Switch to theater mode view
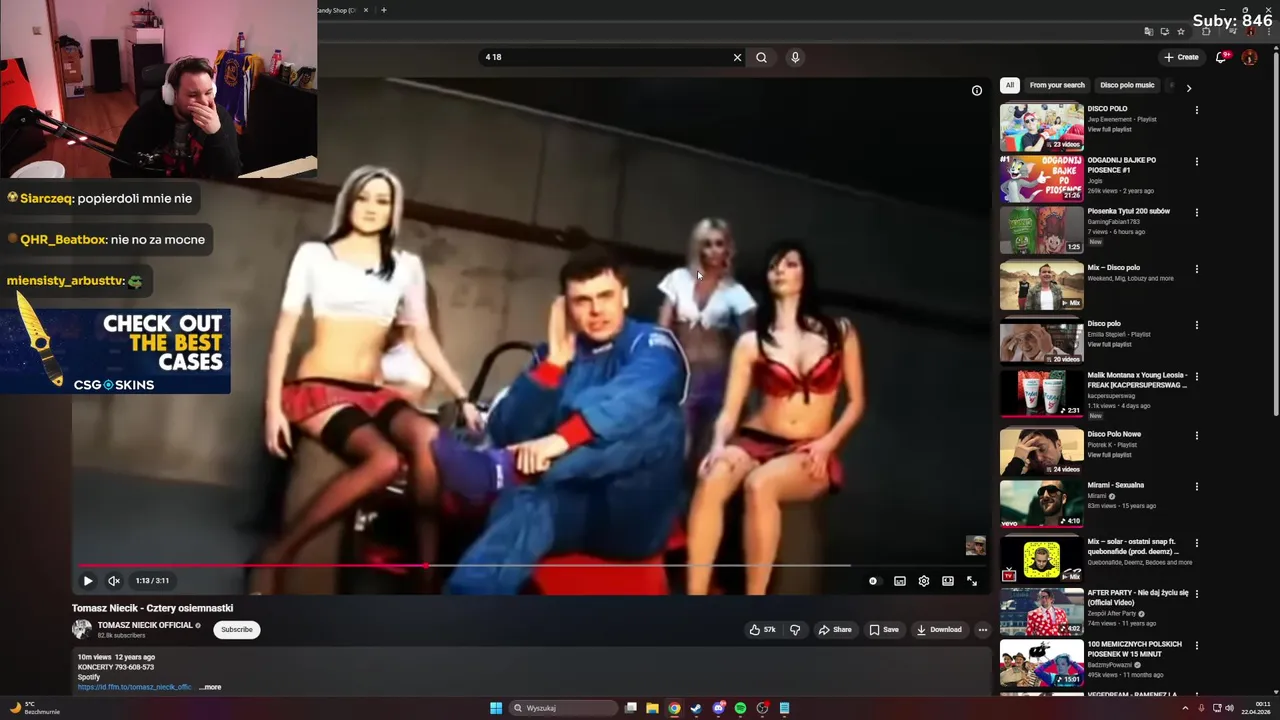The width and height of the screenshot is (1280, 720). (948, 581)
